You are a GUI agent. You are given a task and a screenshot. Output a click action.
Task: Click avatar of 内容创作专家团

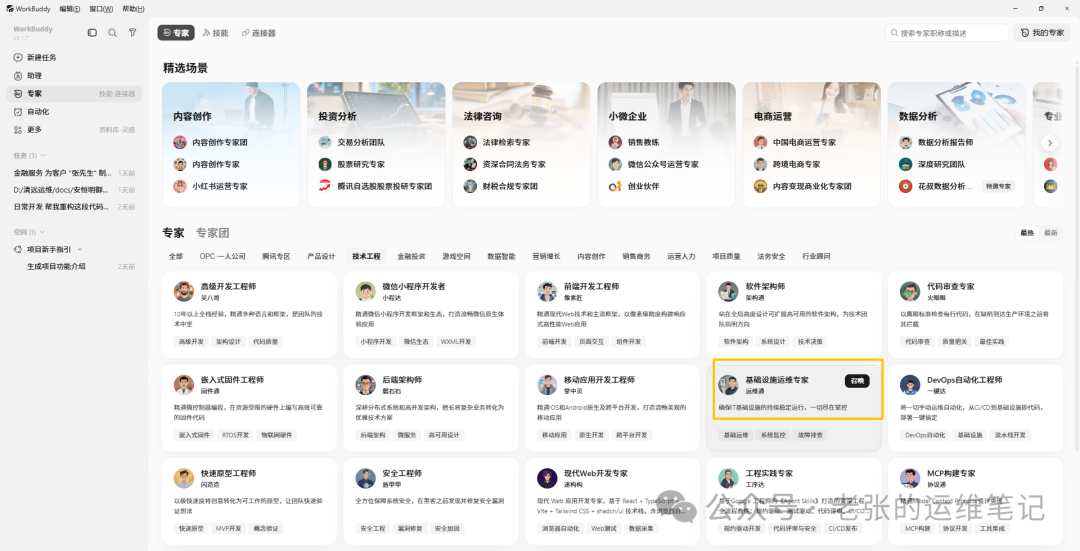pos(180,143)
